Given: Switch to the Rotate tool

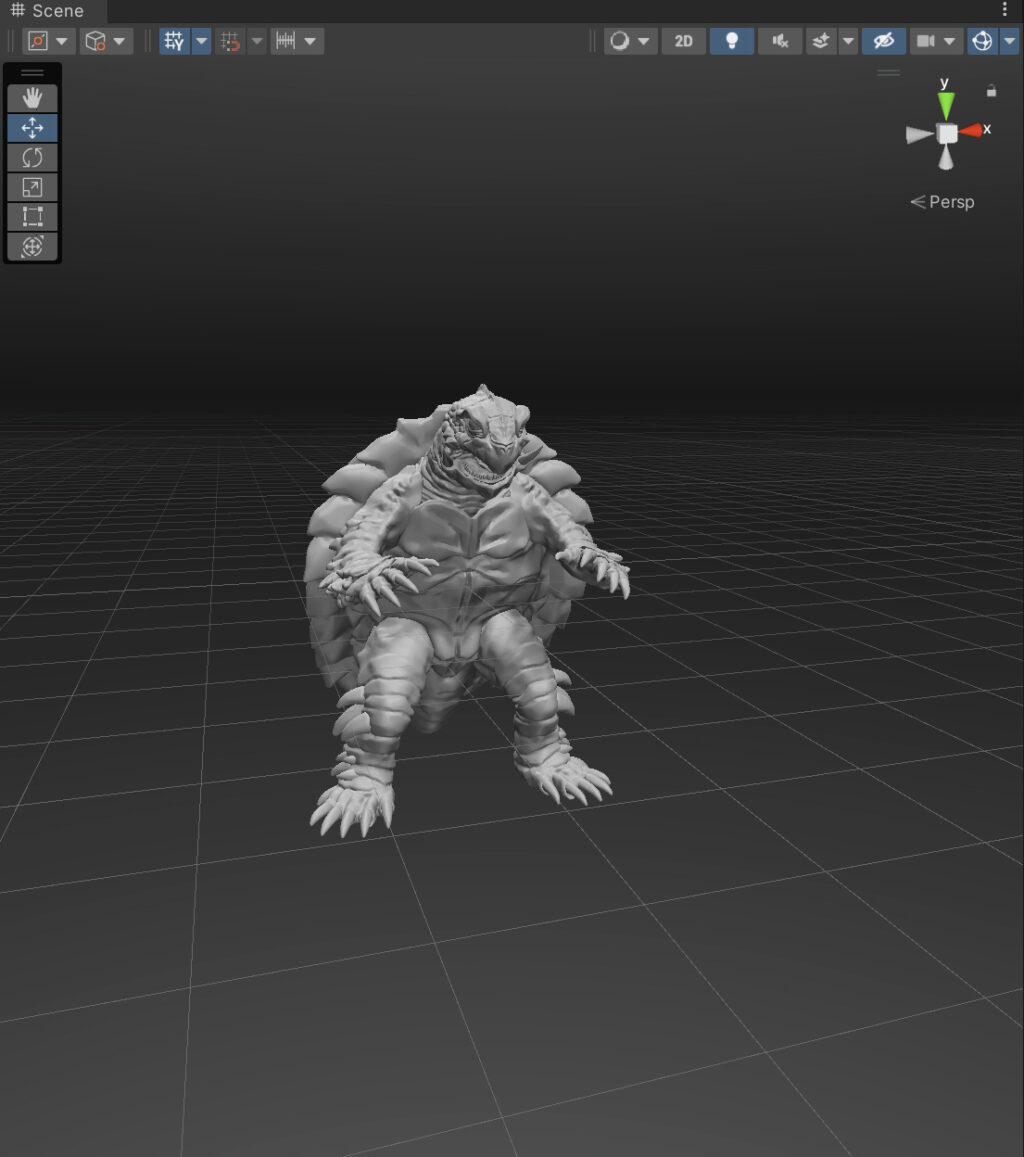Looking at the screenshot, I should [x=33, y=157].
